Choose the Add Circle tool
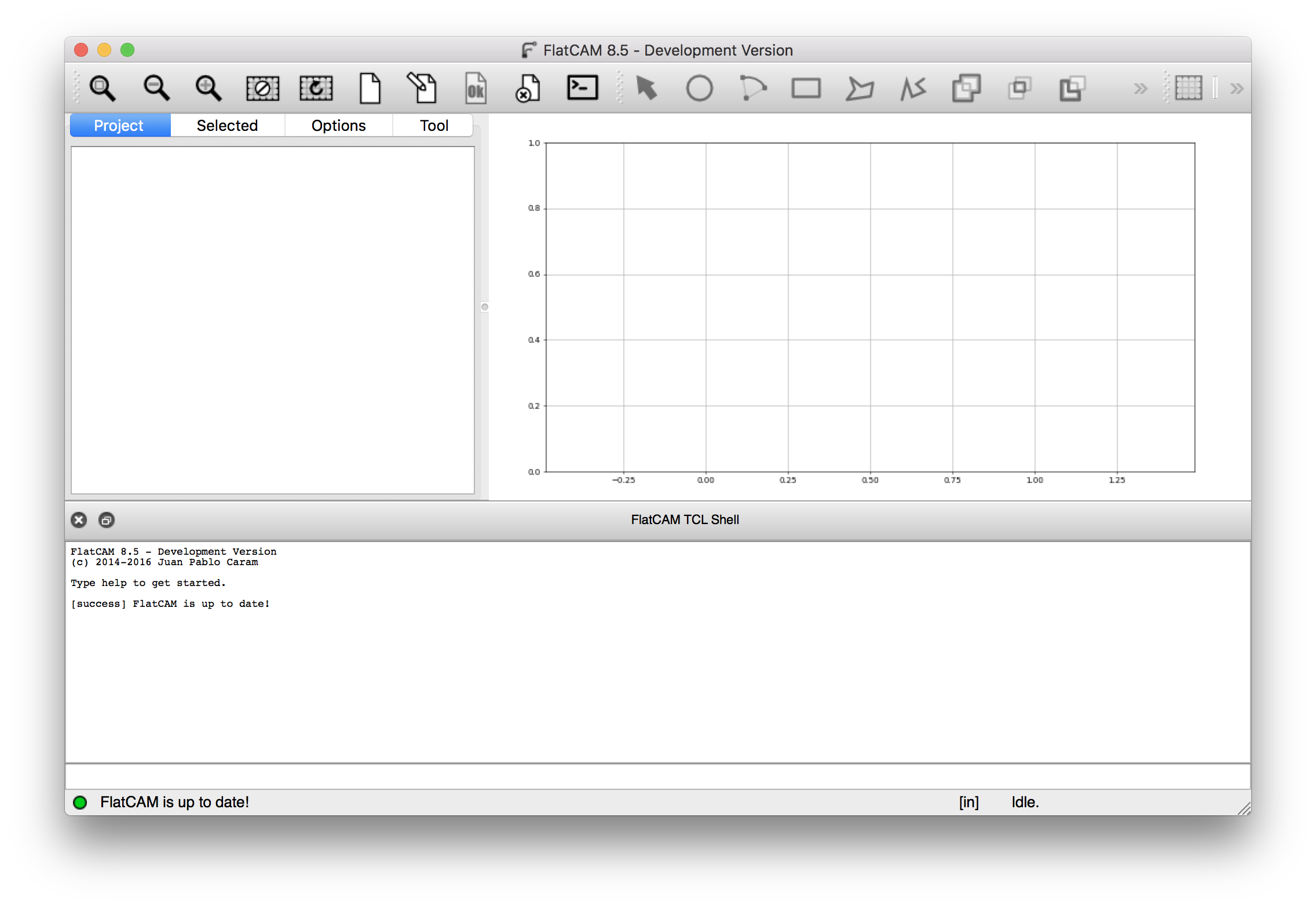This screenshot has height=908, width=1316. tap(699, 89)
